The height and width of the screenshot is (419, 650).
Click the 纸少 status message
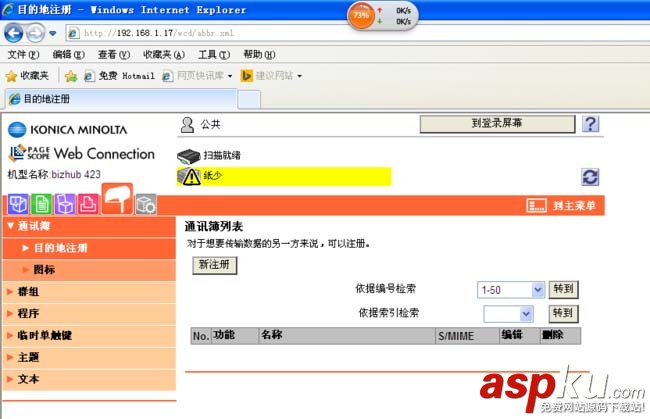pos(213,176)
